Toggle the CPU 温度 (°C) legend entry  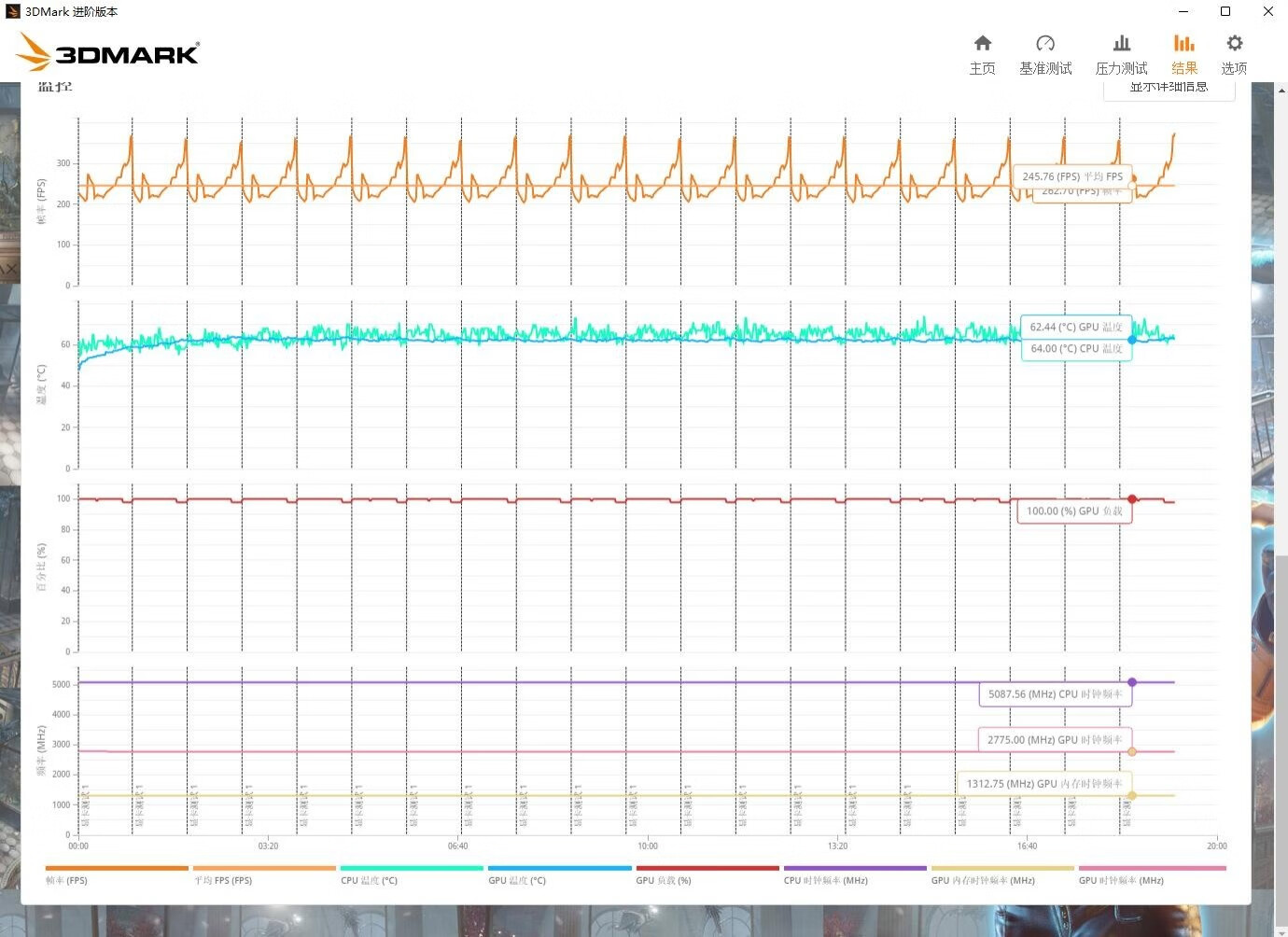pos(371,880)
